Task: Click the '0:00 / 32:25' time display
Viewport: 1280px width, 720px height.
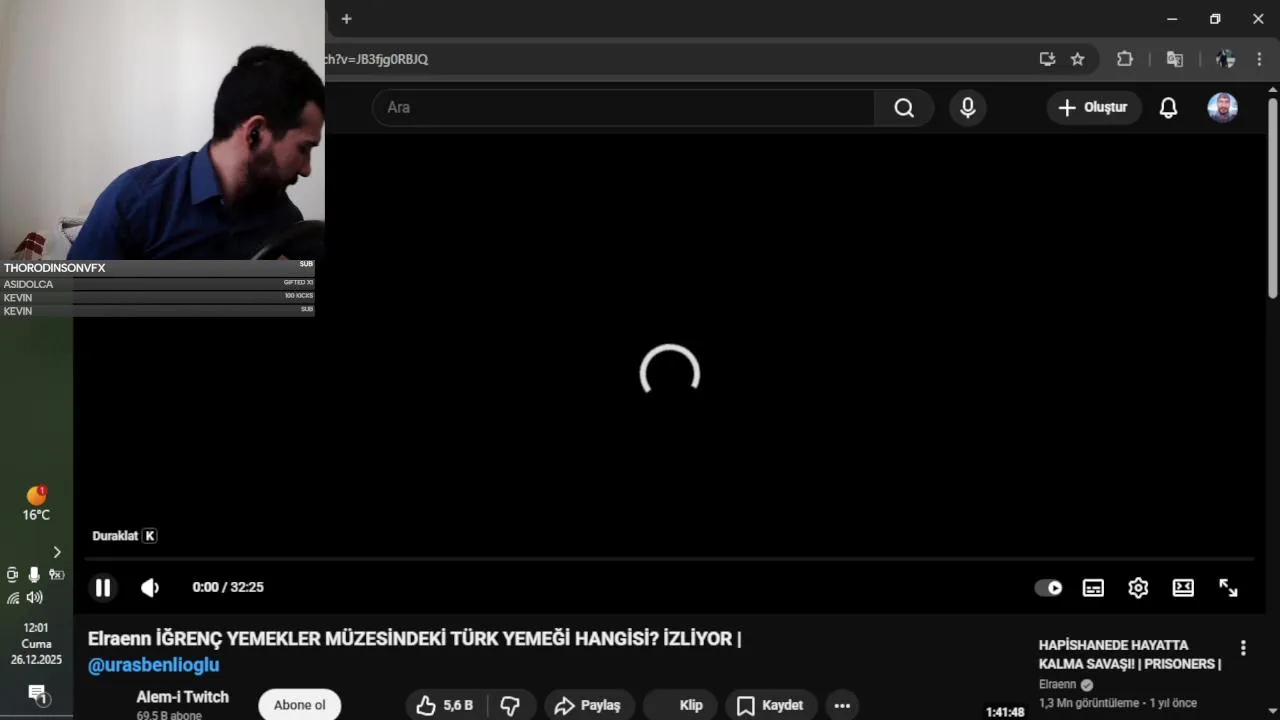Action: click(x=228, y=587)
